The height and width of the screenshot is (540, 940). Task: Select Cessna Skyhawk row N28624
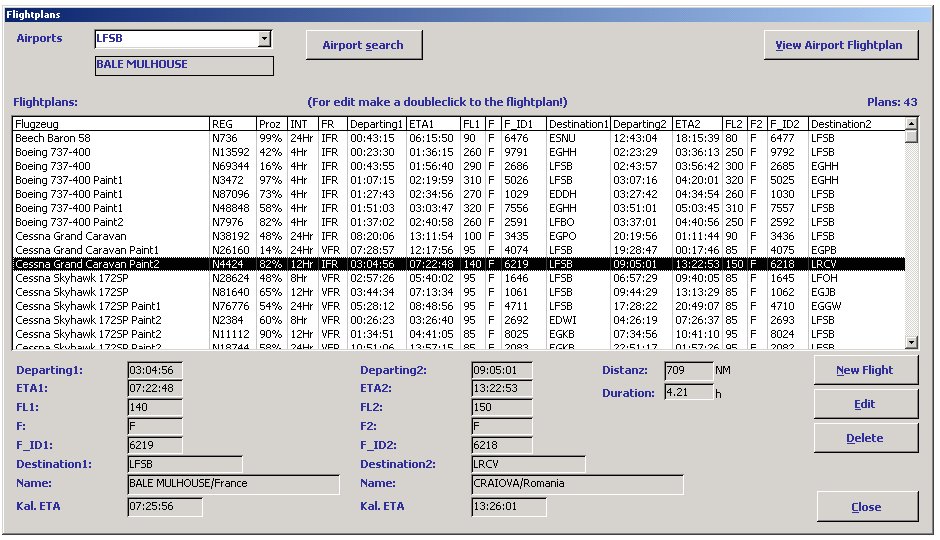click(459, 278)
